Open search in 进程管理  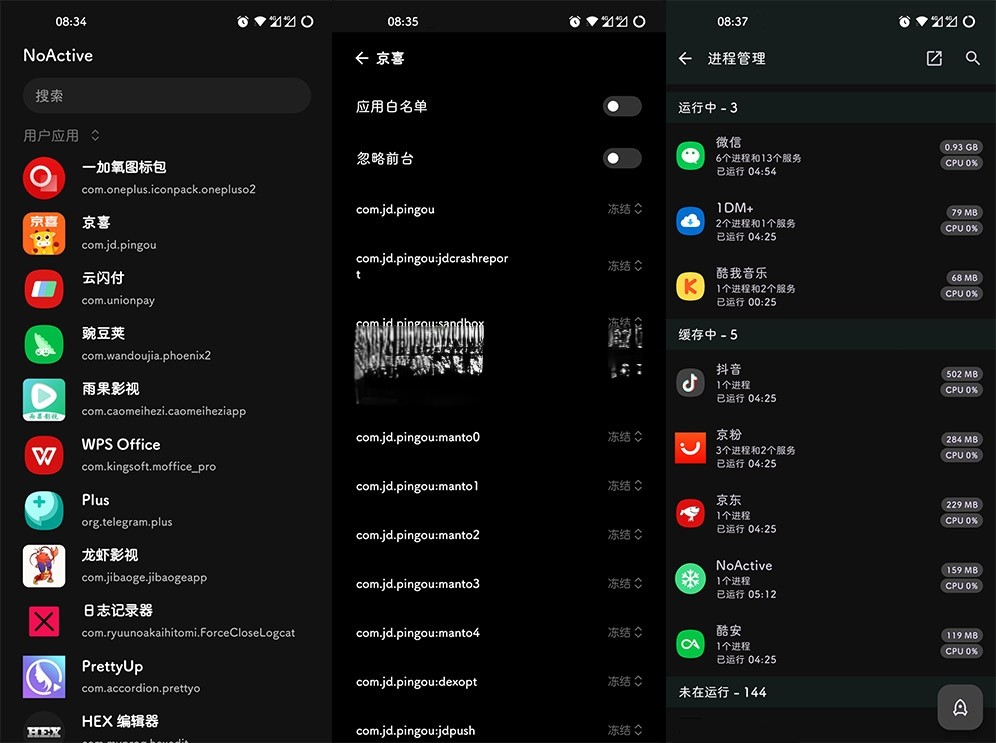[x=972, y=58]
